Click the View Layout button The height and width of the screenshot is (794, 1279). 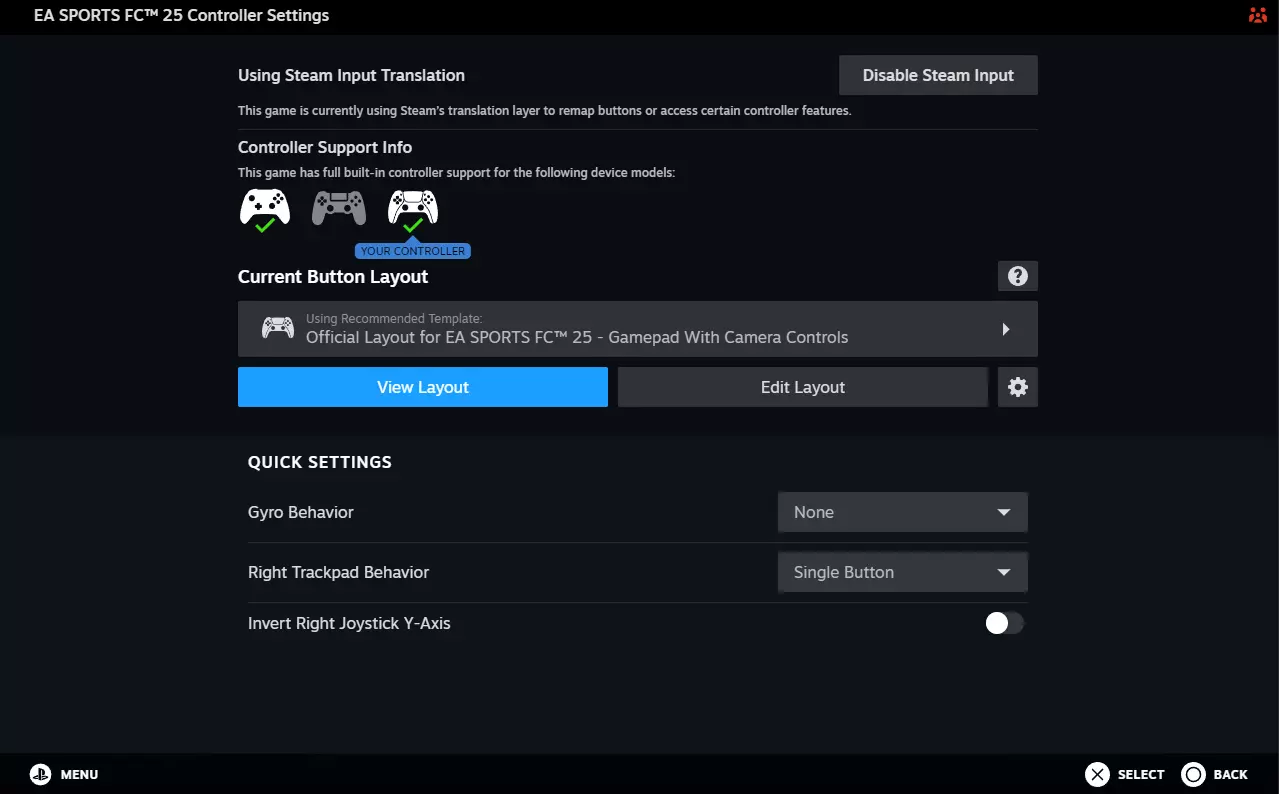click(x=423, y=387)
